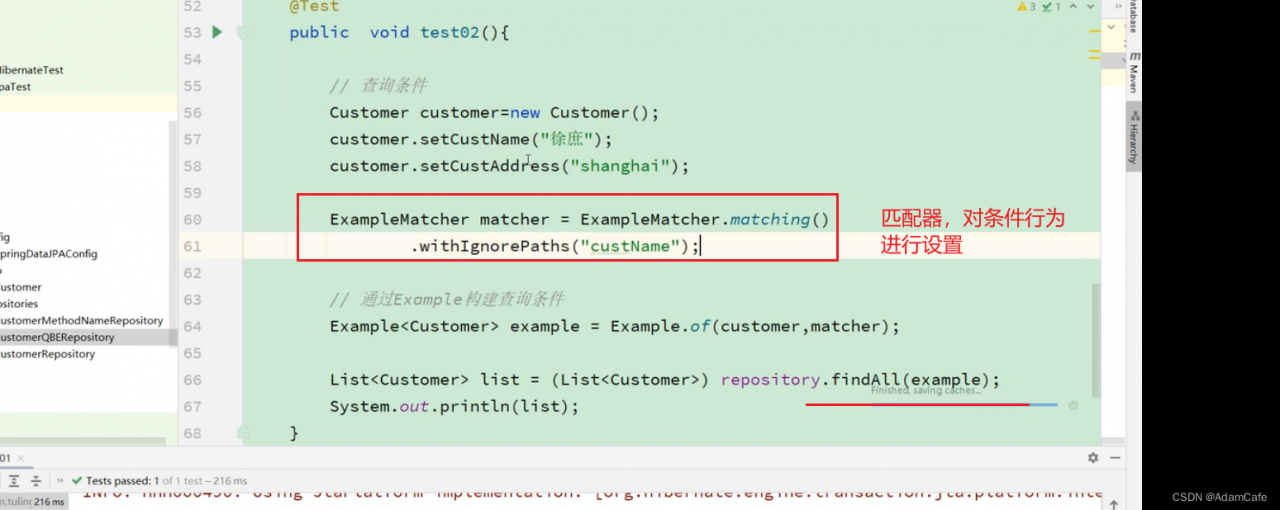This screenshot has height=510, width=1280.
Task: Click the withIgnorePaths method call
Action: tap(495, 246)
